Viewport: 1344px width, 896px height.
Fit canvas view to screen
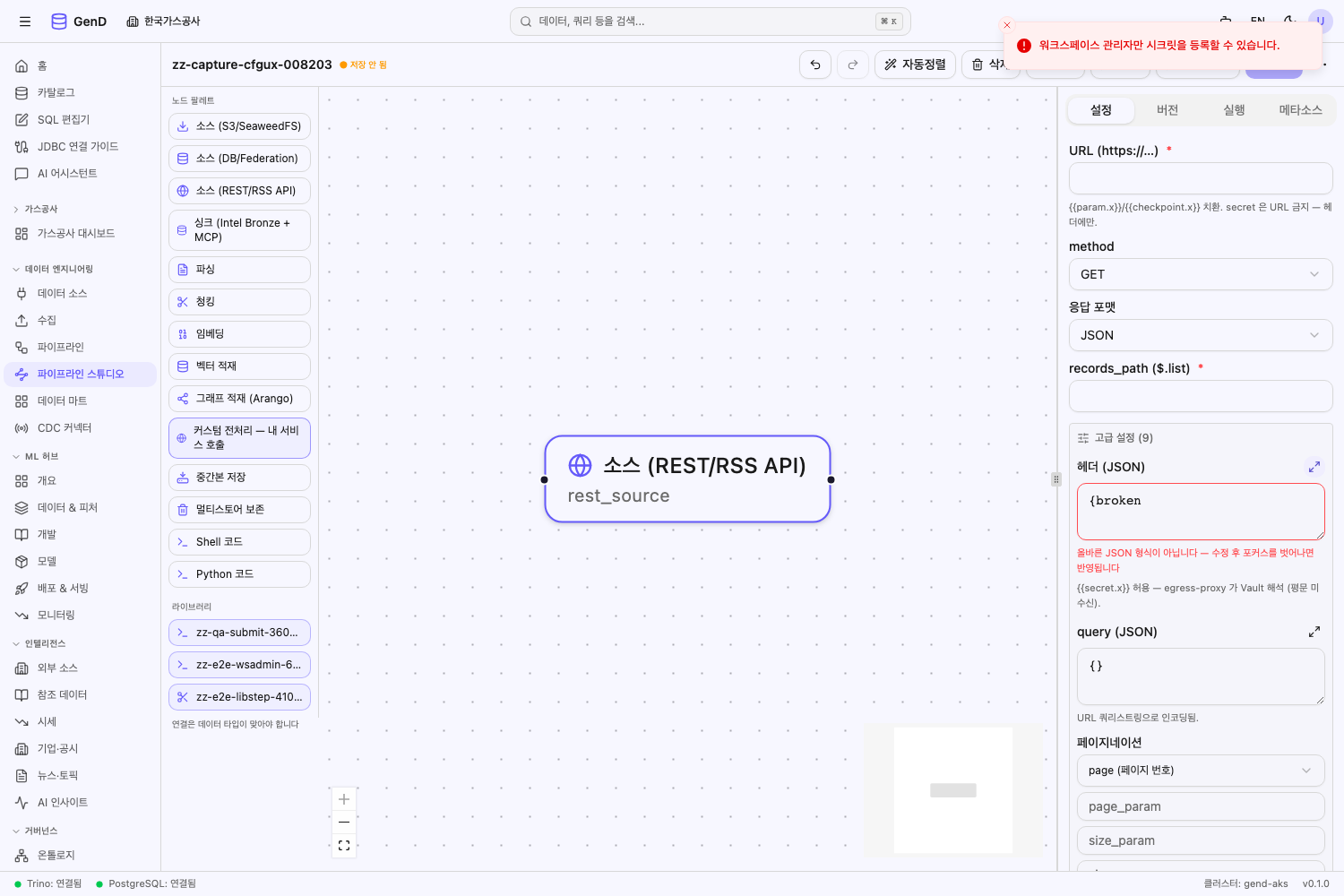pos(344,845)
